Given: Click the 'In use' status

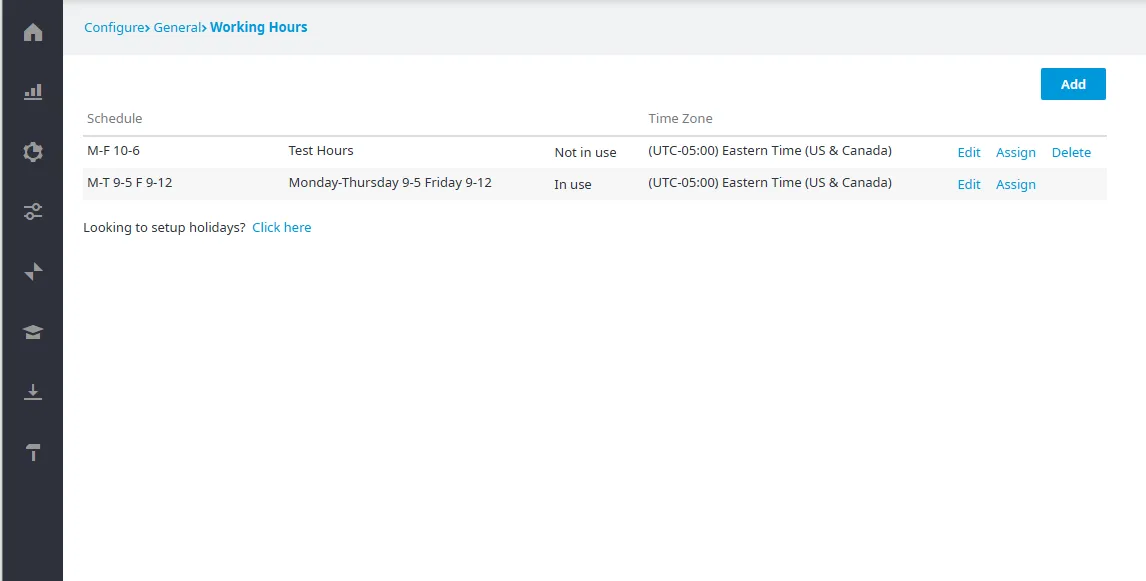Looking at the screenshot, I should pyautogui.click(x=572, y=185).
